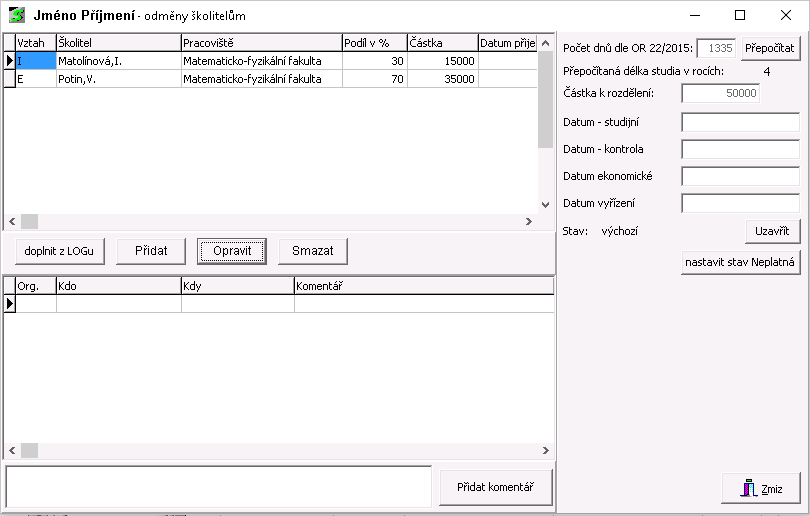Select the Matolínová, I. row in the grid
The image size is (810, 516).
coord(117,61)
